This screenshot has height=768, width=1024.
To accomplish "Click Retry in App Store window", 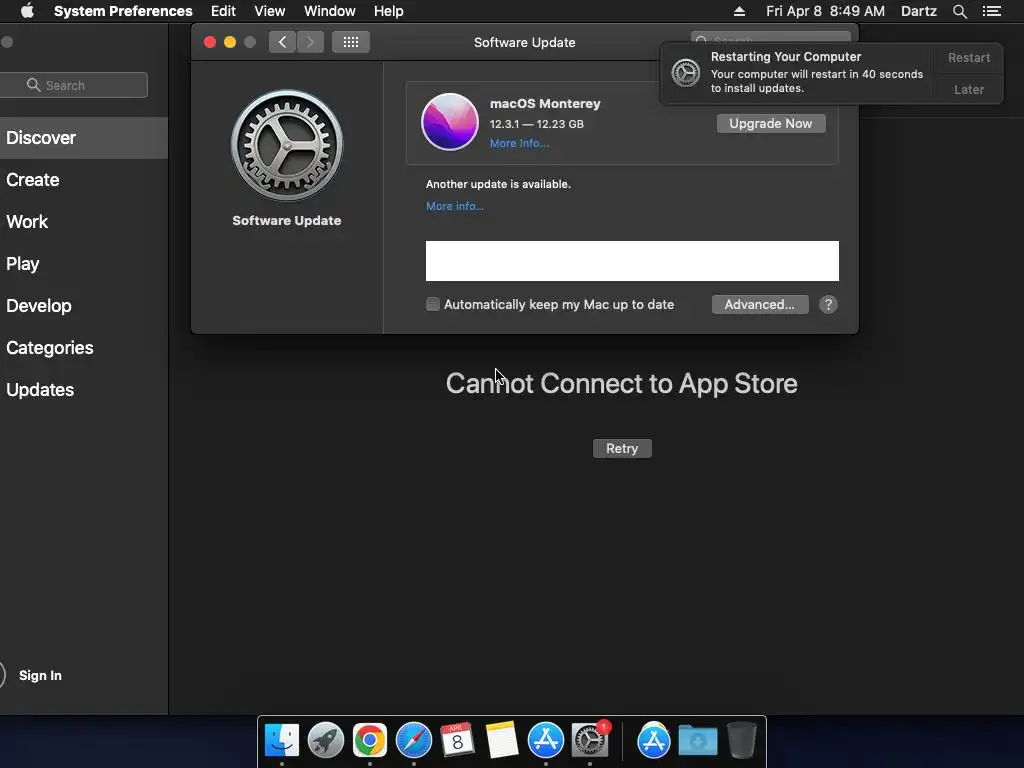I will point(622,449).
